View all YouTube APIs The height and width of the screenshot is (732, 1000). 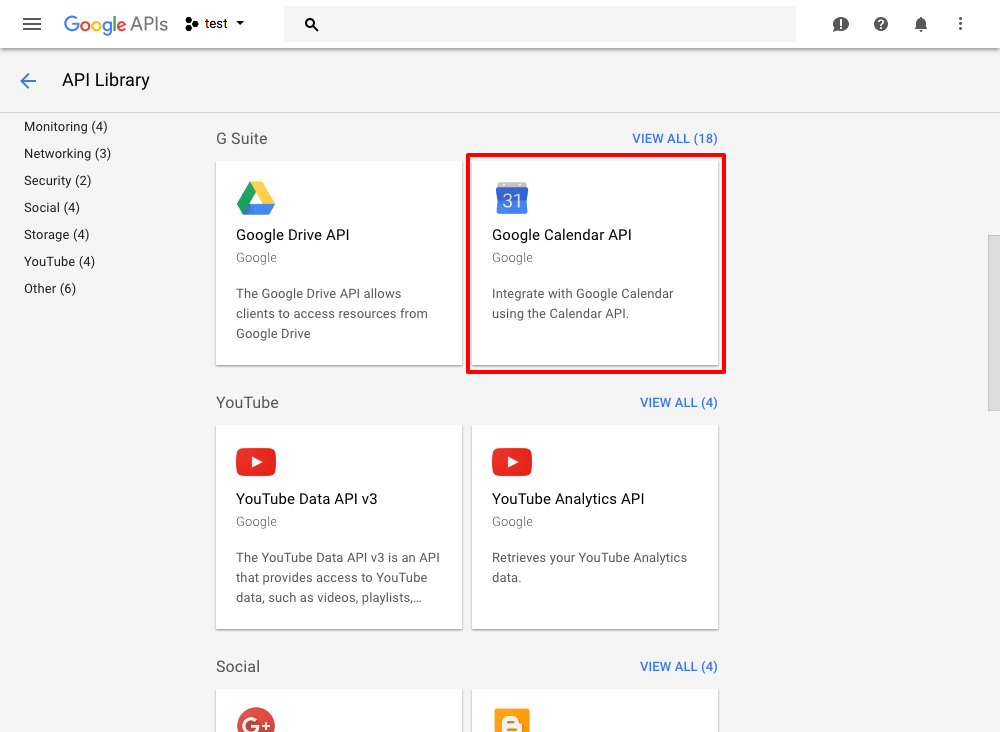[678, 403]
